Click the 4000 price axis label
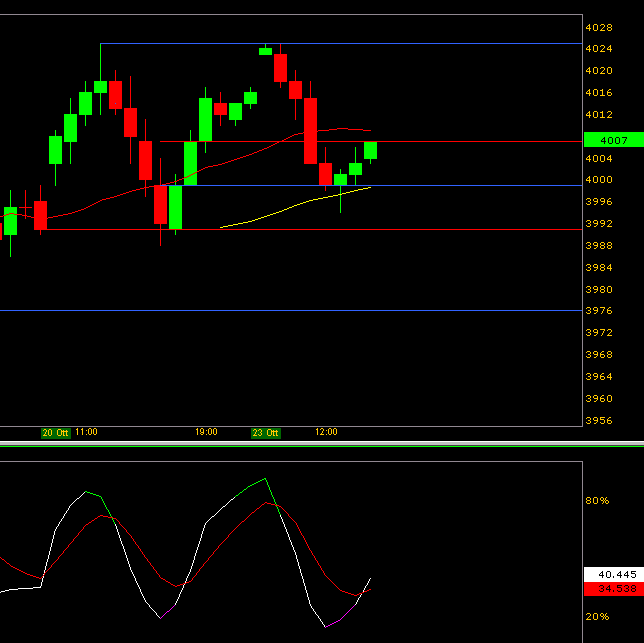 tap(598, 179)
